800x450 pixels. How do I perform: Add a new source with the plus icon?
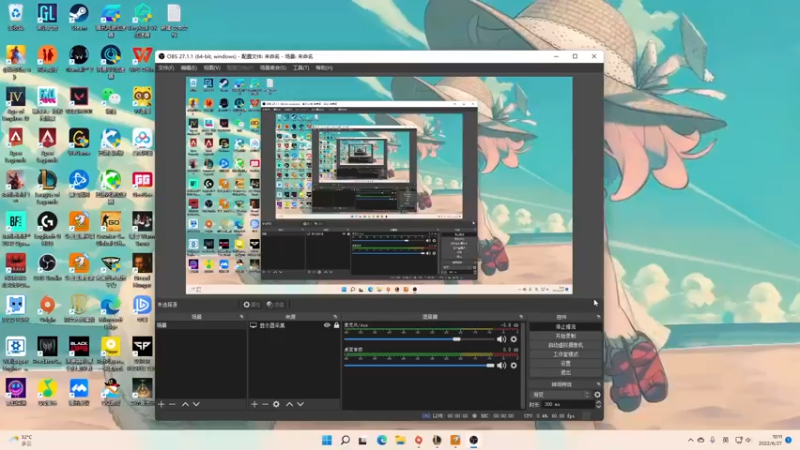(254, 404)
